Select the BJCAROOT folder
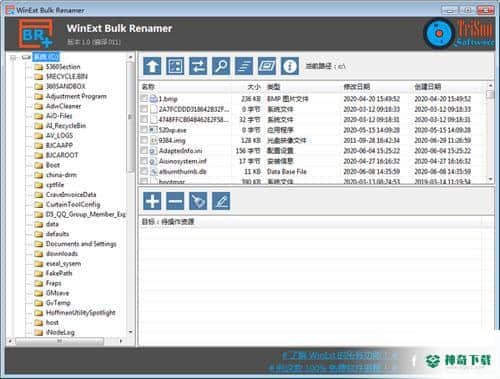 click(62, 155)
